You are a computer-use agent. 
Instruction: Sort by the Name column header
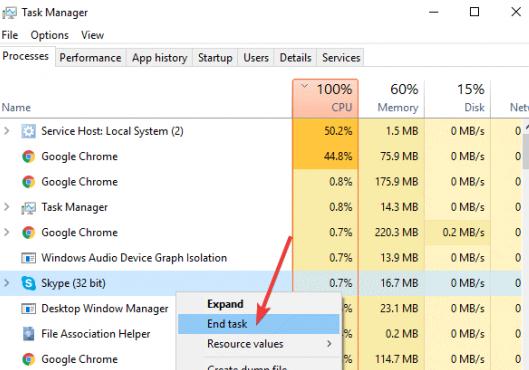pos(16,108)
